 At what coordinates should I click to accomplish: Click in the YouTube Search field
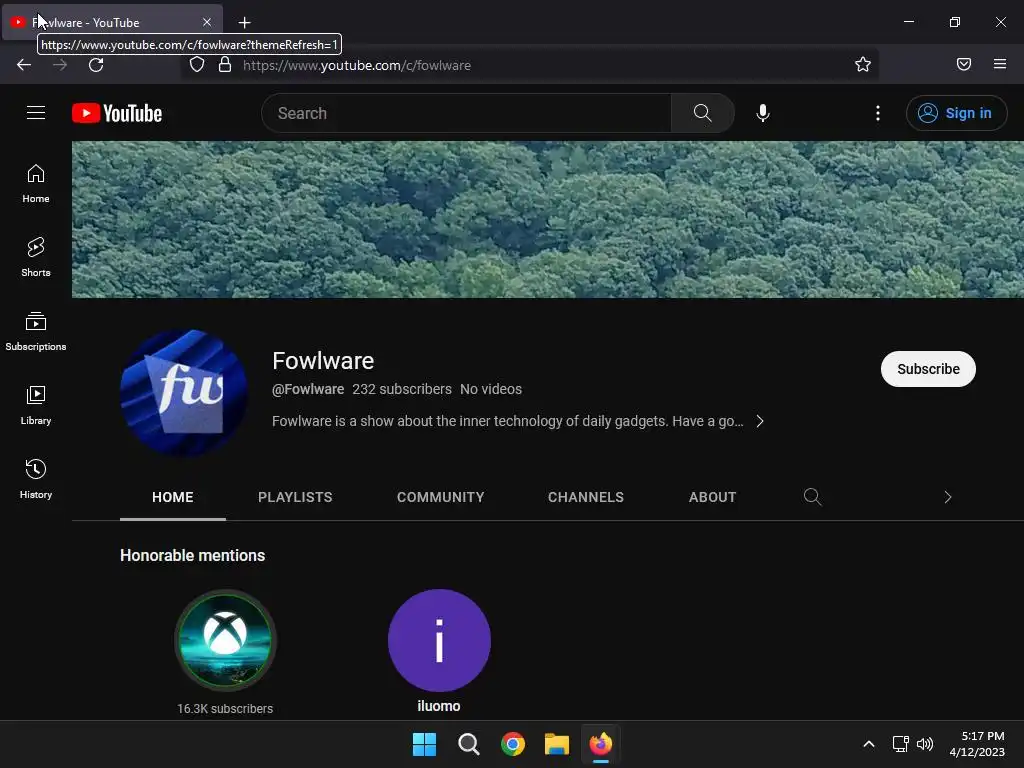point(466,113)
